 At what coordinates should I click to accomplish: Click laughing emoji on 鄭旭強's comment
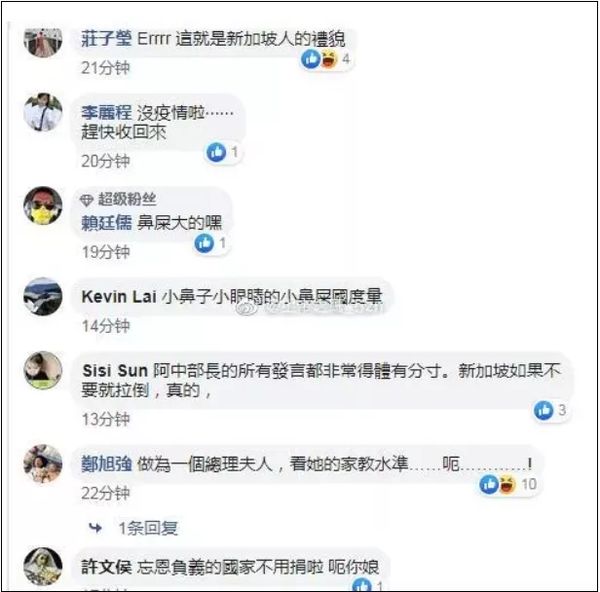(x=507, y=484)
